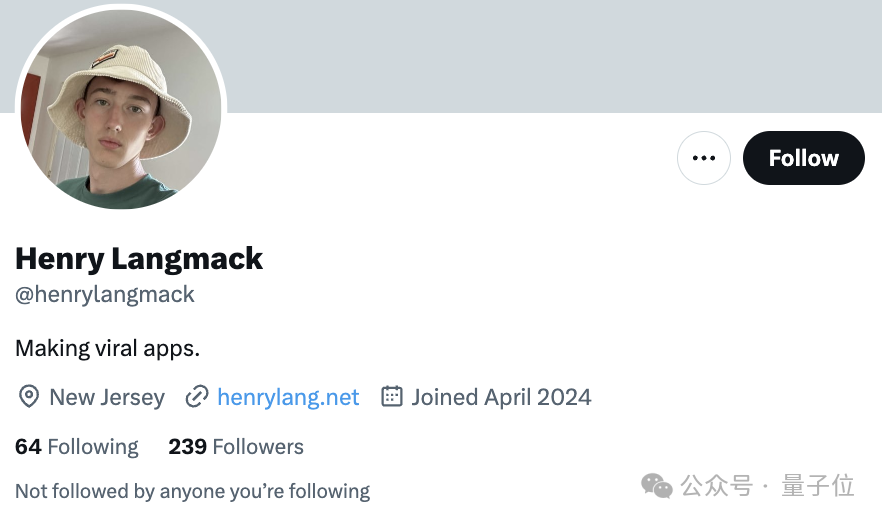Viewport: 882px width, 520px height.
Task: Select the Henry Langmack display name
Action: [139, 259]
